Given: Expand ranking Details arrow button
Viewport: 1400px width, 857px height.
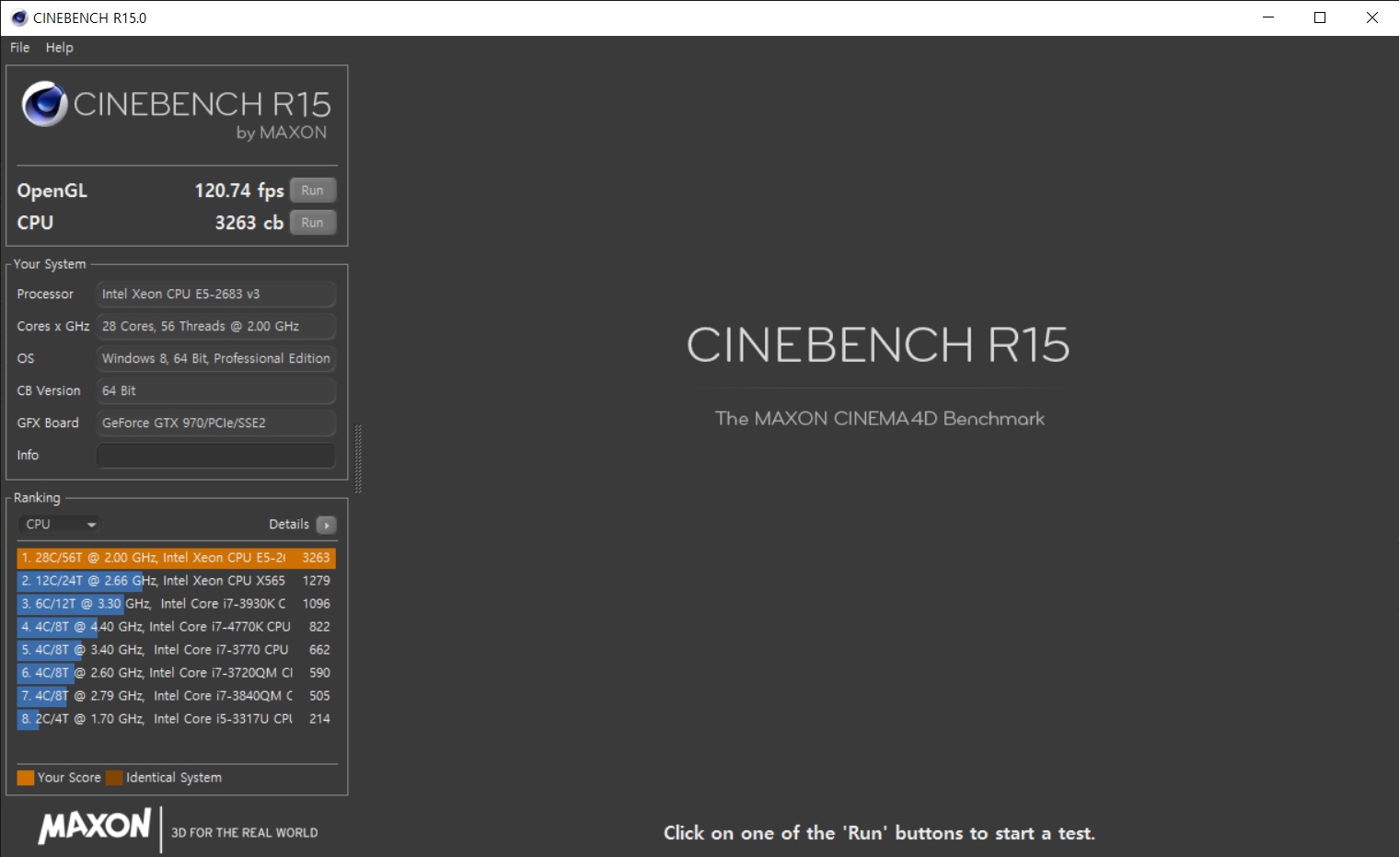Looking at the screenshot, I should click(x=326, y=525).
